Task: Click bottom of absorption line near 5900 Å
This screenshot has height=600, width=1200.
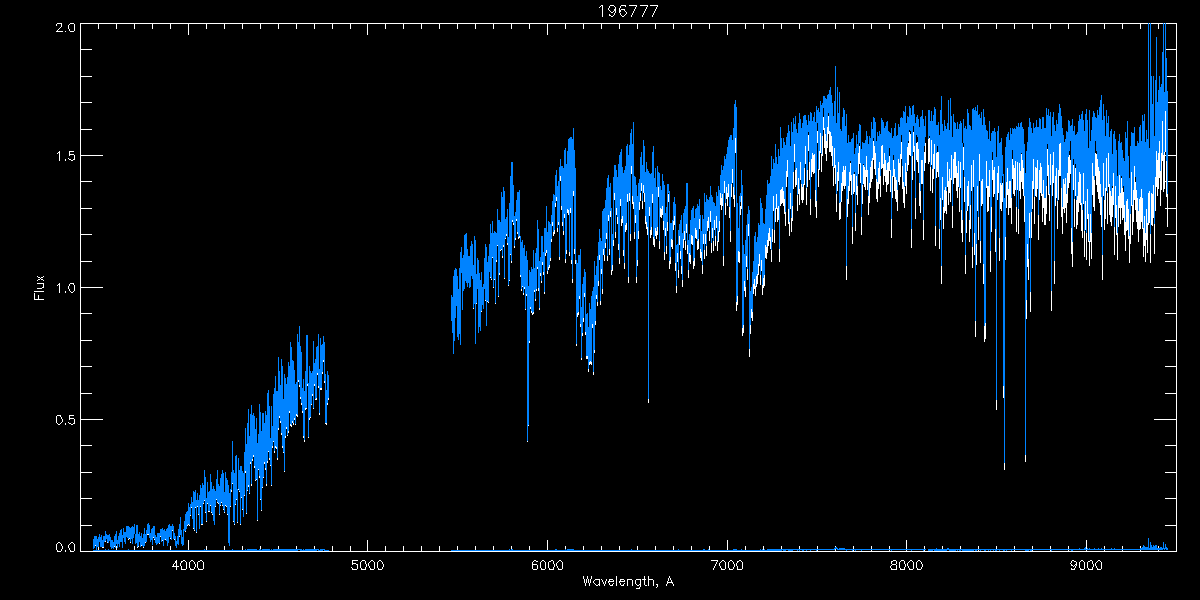Action: [528, 438]
